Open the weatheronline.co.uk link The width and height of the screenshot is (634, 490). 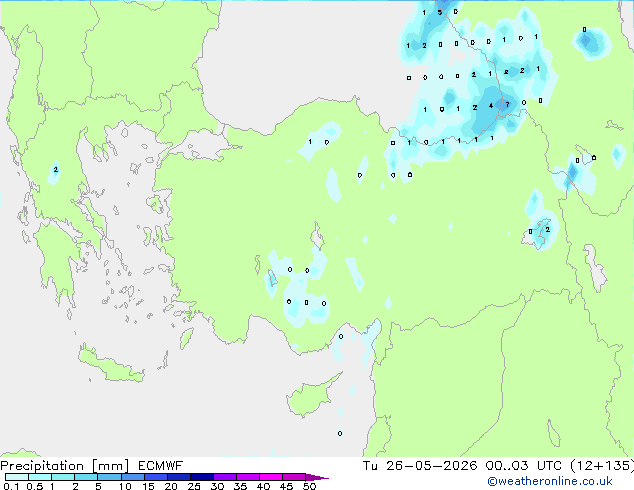tap(550, 481)
